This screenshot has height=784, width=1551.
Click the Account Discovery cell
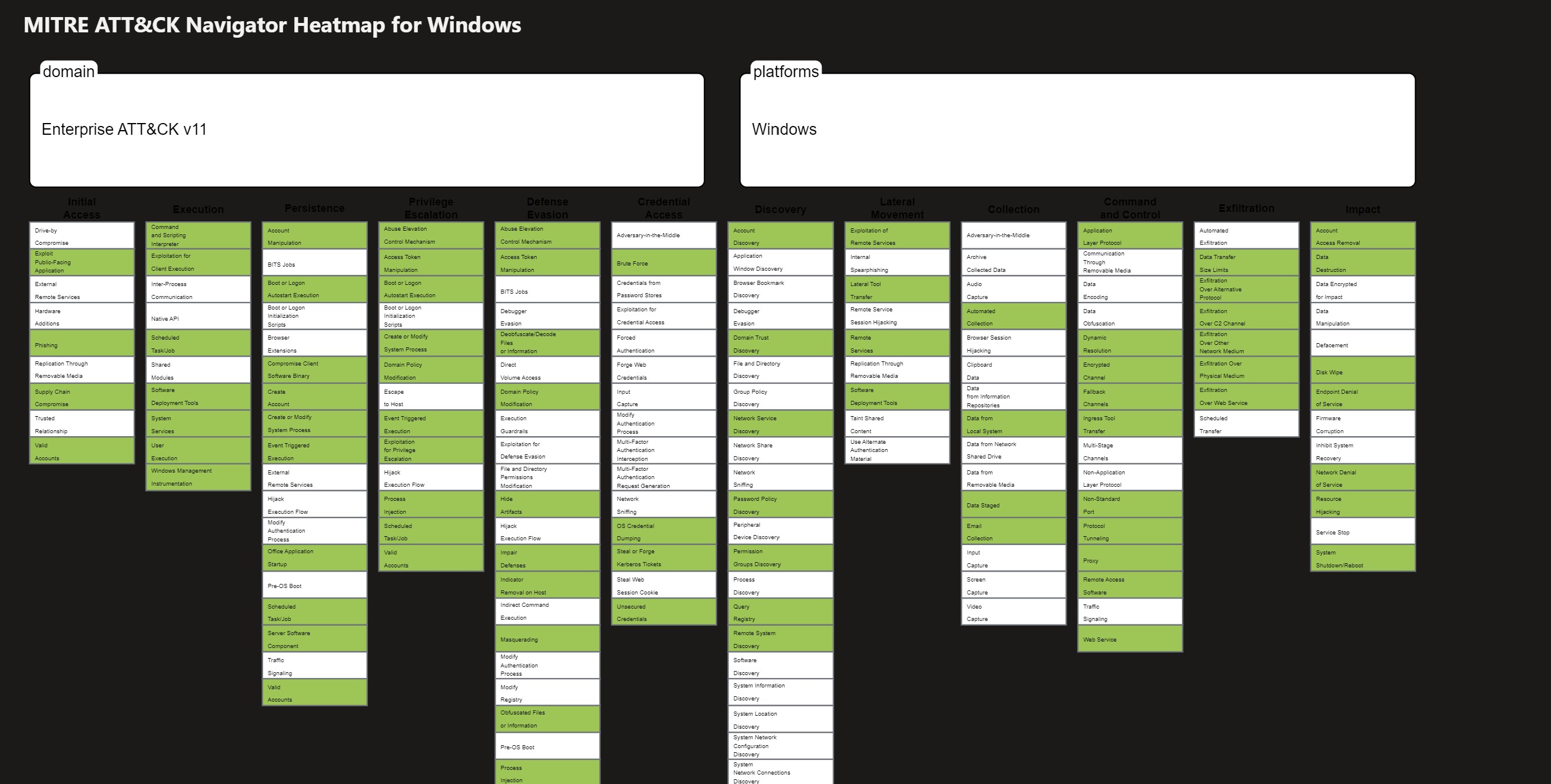781,235
